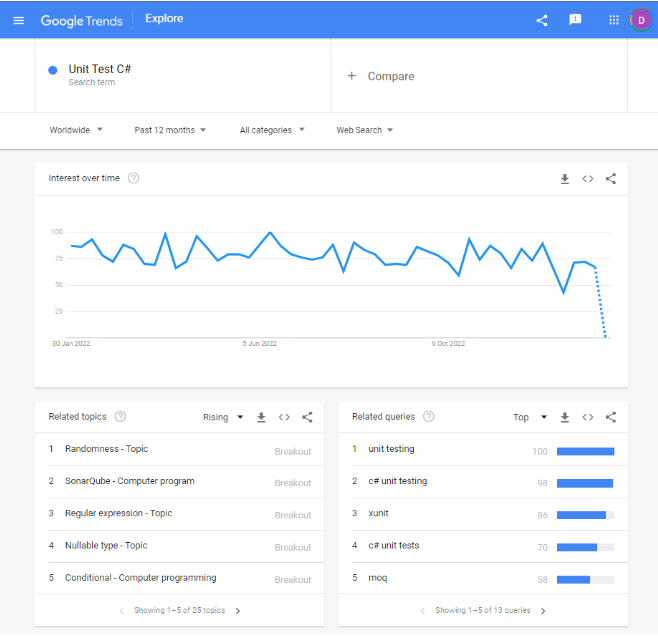Click the Explore header label
Screen dimensions: 658x637
point(164,18)
